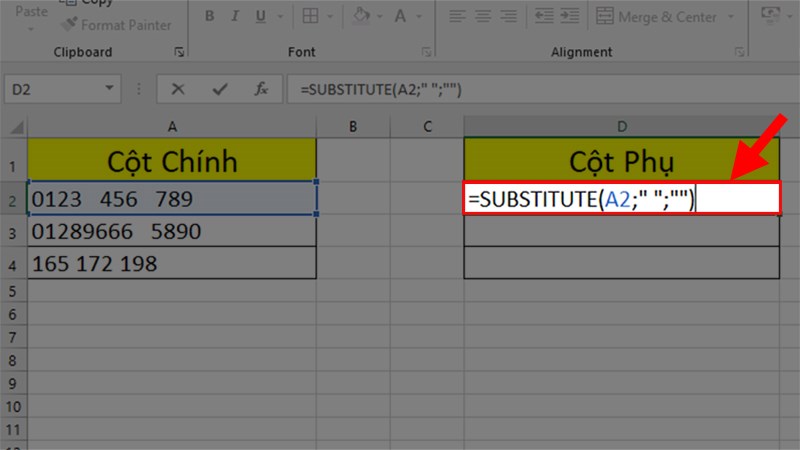Select column B header

click(354, 125)
